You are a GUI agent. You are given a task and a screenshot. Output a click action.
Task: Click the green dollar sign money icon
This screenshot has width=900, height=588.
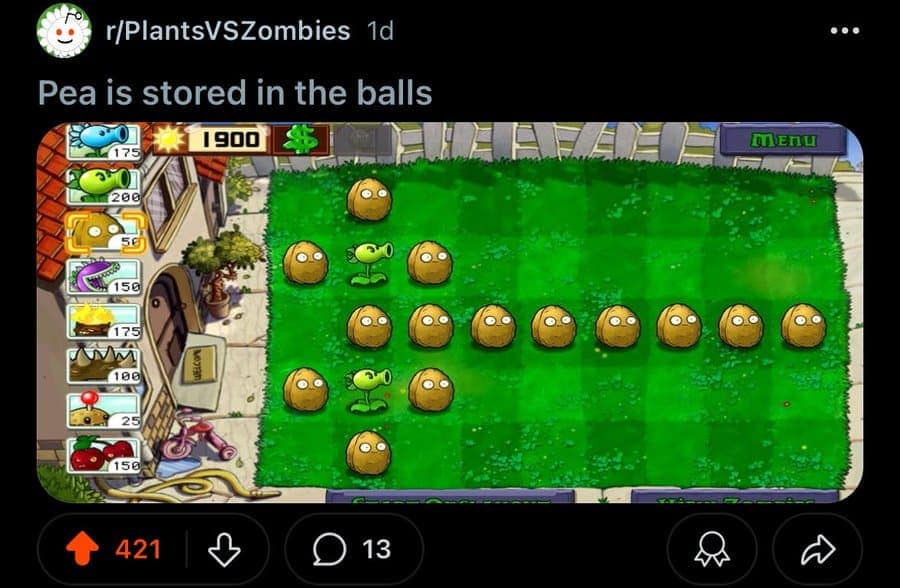[301, 140]
